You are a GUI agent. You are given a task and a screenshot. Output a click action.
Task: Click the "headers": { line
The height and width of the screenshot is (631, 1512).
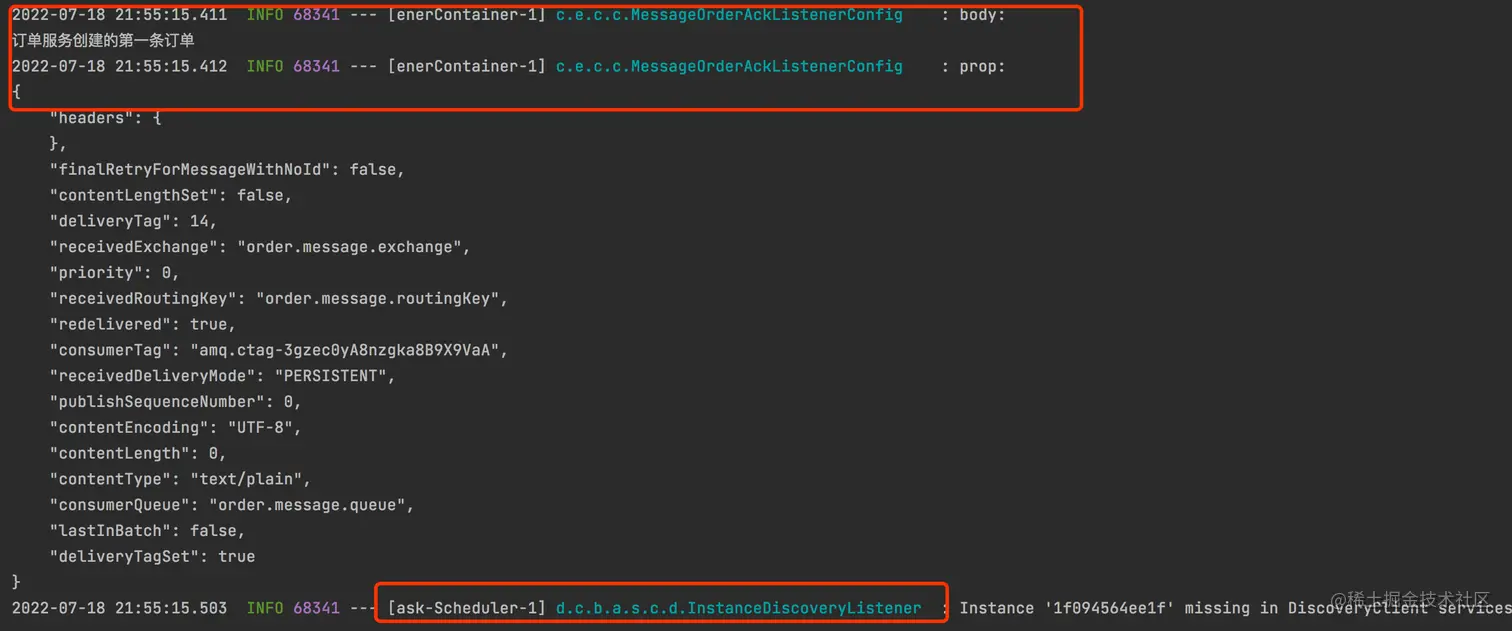click(x=106, y=118)
